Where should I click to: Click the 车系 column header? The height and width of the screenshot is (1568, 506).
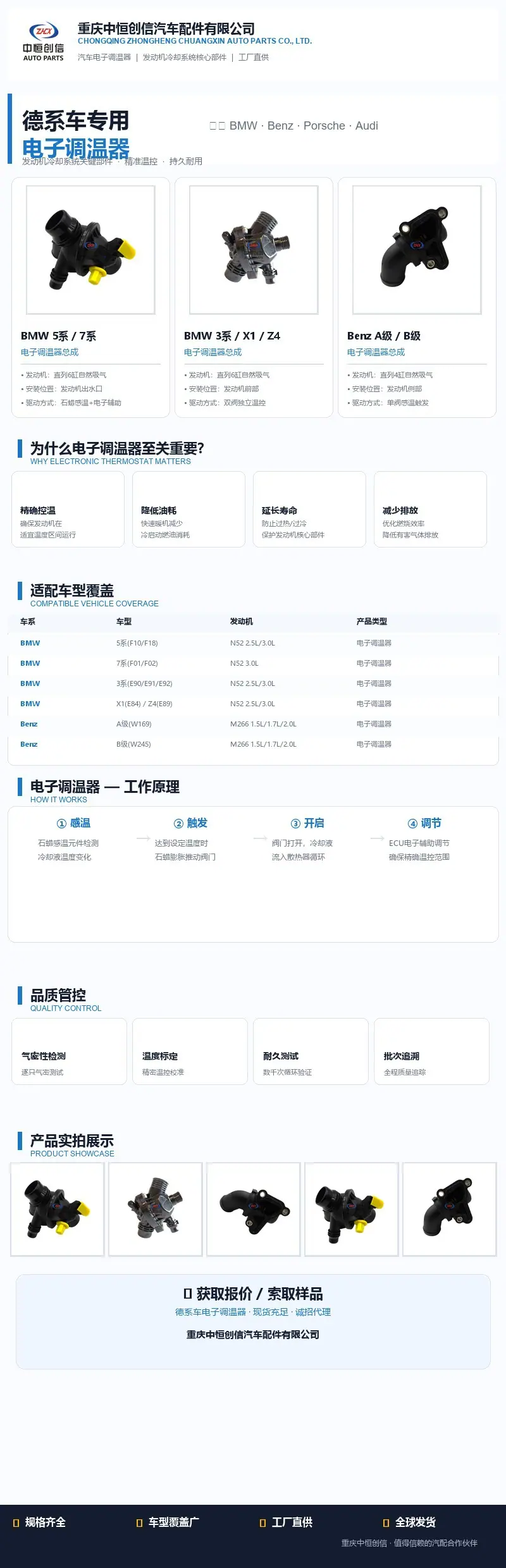click(28, 622)
